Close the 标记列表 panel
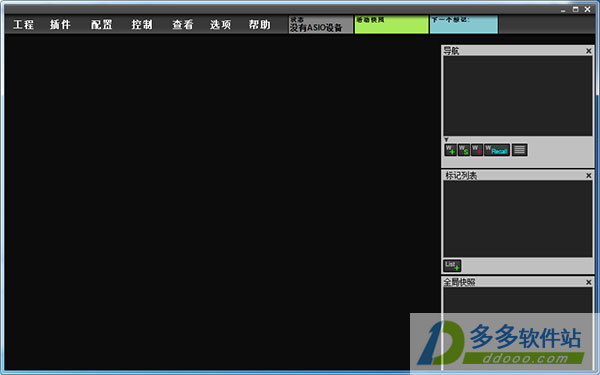Viewport: 600px width, 375px height. 589,176
